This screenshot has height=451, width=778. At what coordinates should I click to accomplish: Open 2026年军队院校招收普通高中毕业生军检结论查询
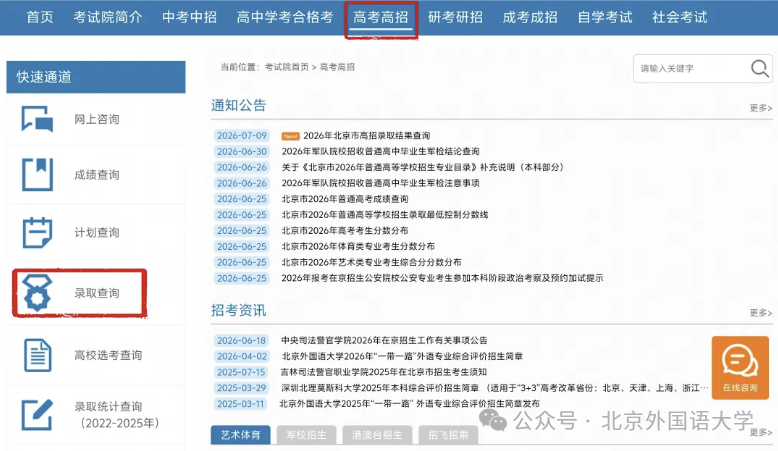[x=381, y=151]
